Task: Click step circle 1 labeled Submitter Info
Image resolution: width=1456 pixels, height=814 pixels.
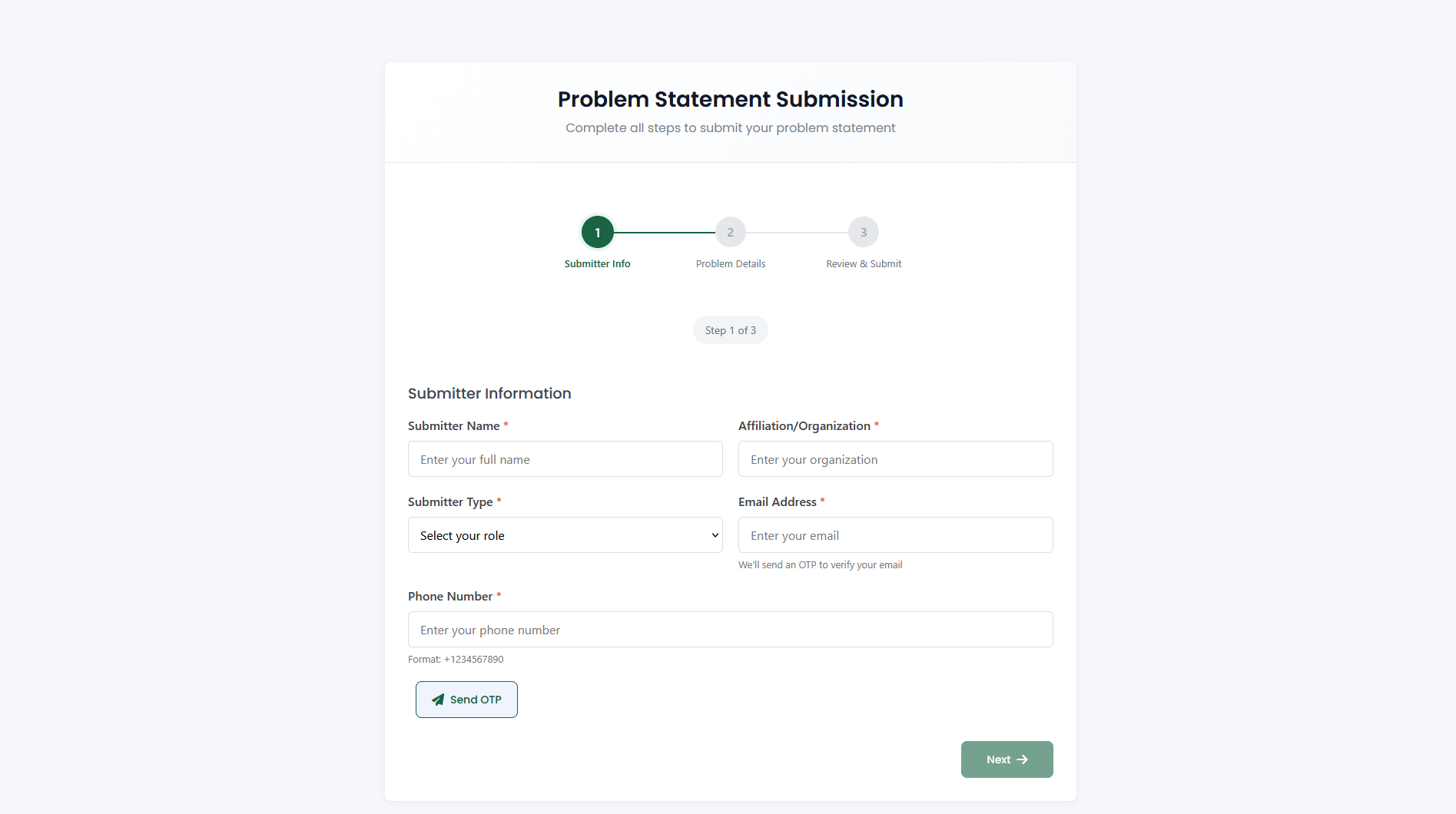Action: (597, 231)
